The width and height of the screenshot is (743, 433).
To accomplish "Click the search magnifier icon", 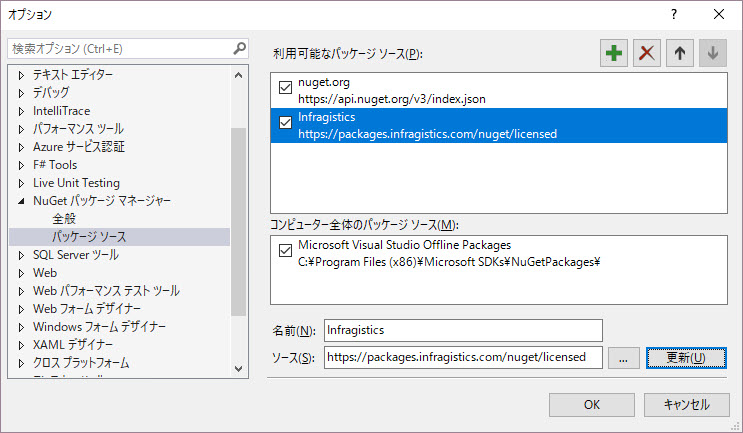I will [x=239, y=48].
